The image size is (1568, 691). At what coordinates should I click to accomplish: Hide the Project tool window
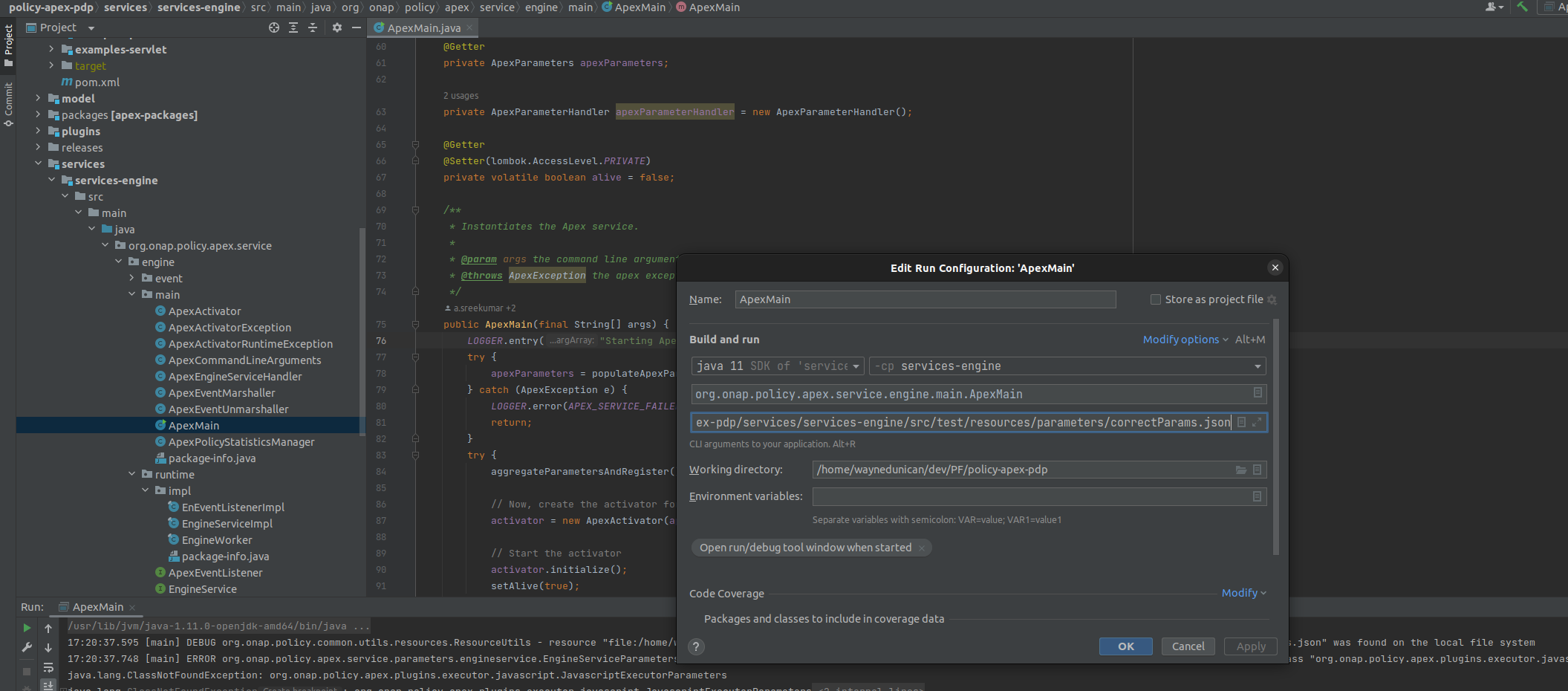(x=357, y=27)
